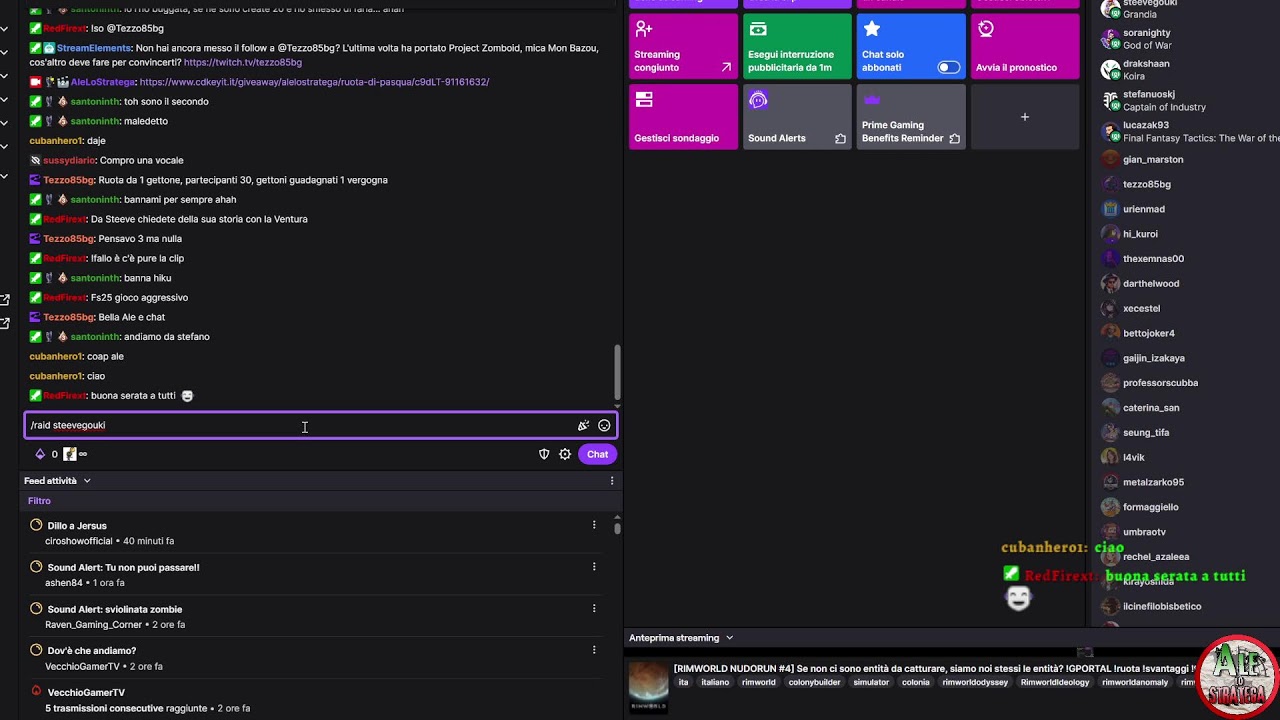Open options for sviolinata zombie entry
This screenshot has width=1280, height=720.
[x=594, y=608]
